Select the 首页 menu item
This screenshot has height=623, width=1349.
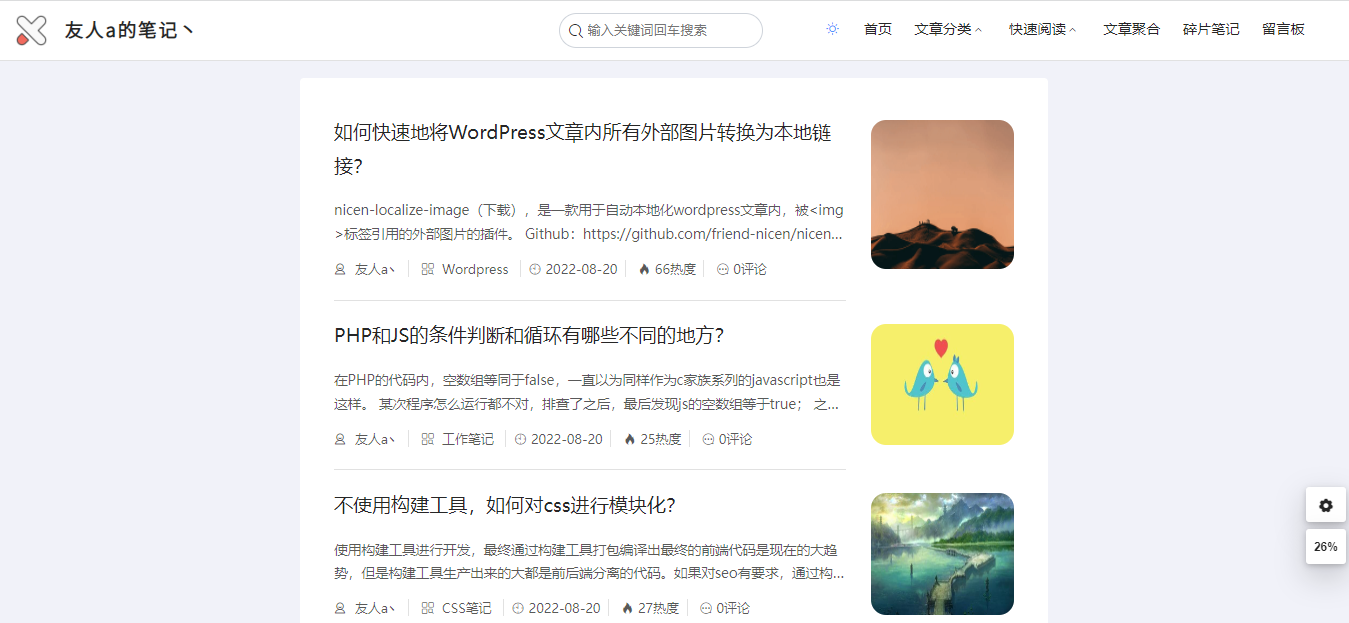[x=877, y=29]
